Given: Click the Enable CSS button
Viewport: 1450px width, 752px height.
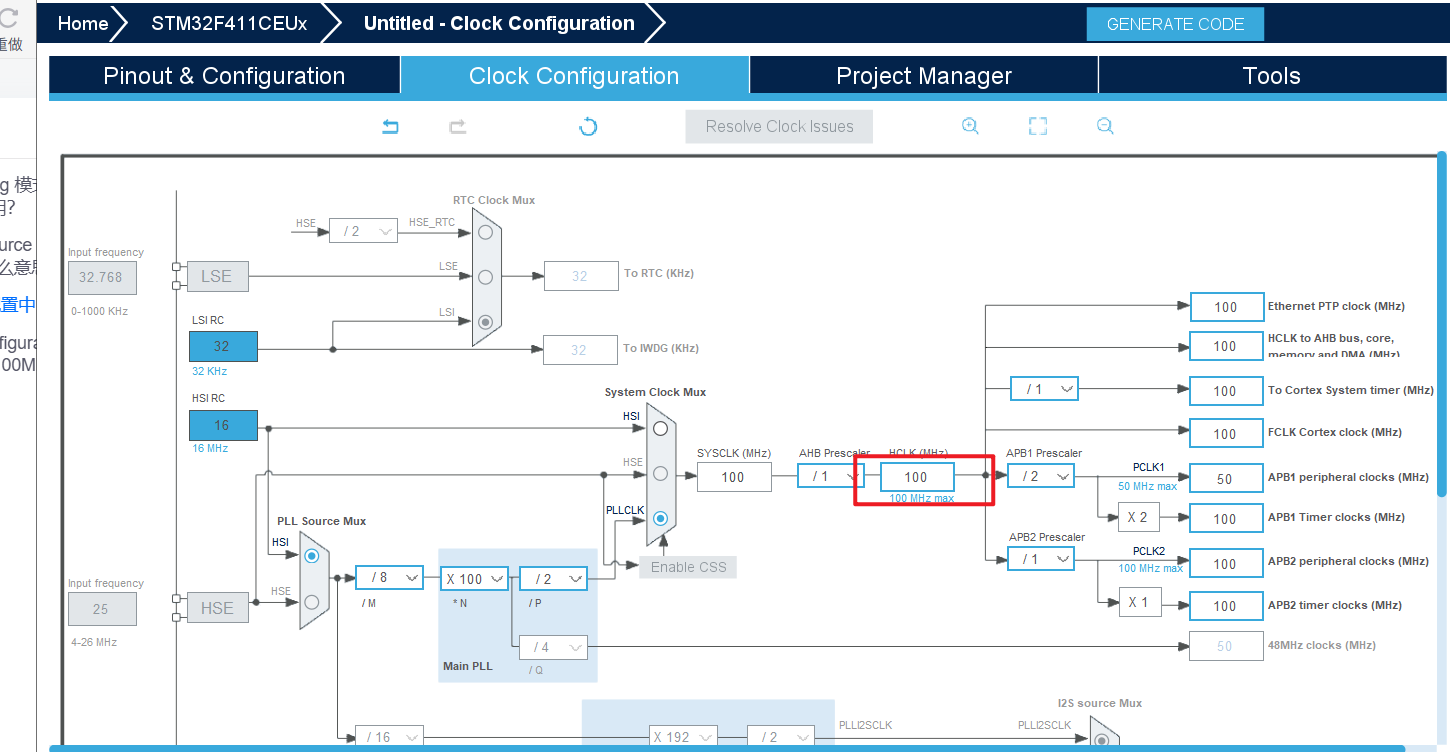Looking at the screenshot, I should pos(689,567).
